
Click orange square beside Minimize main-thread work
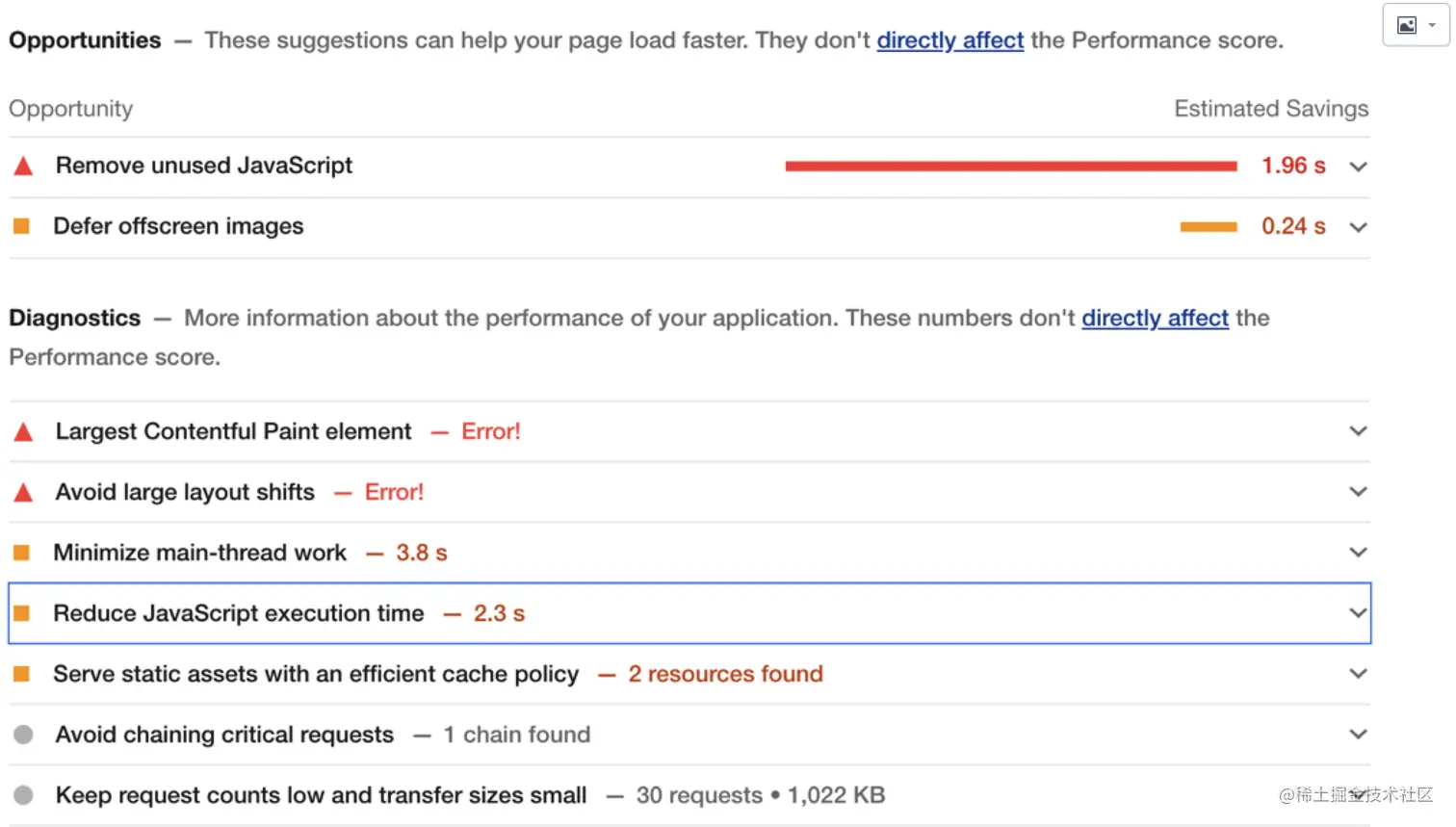click(x=21, y=553)
